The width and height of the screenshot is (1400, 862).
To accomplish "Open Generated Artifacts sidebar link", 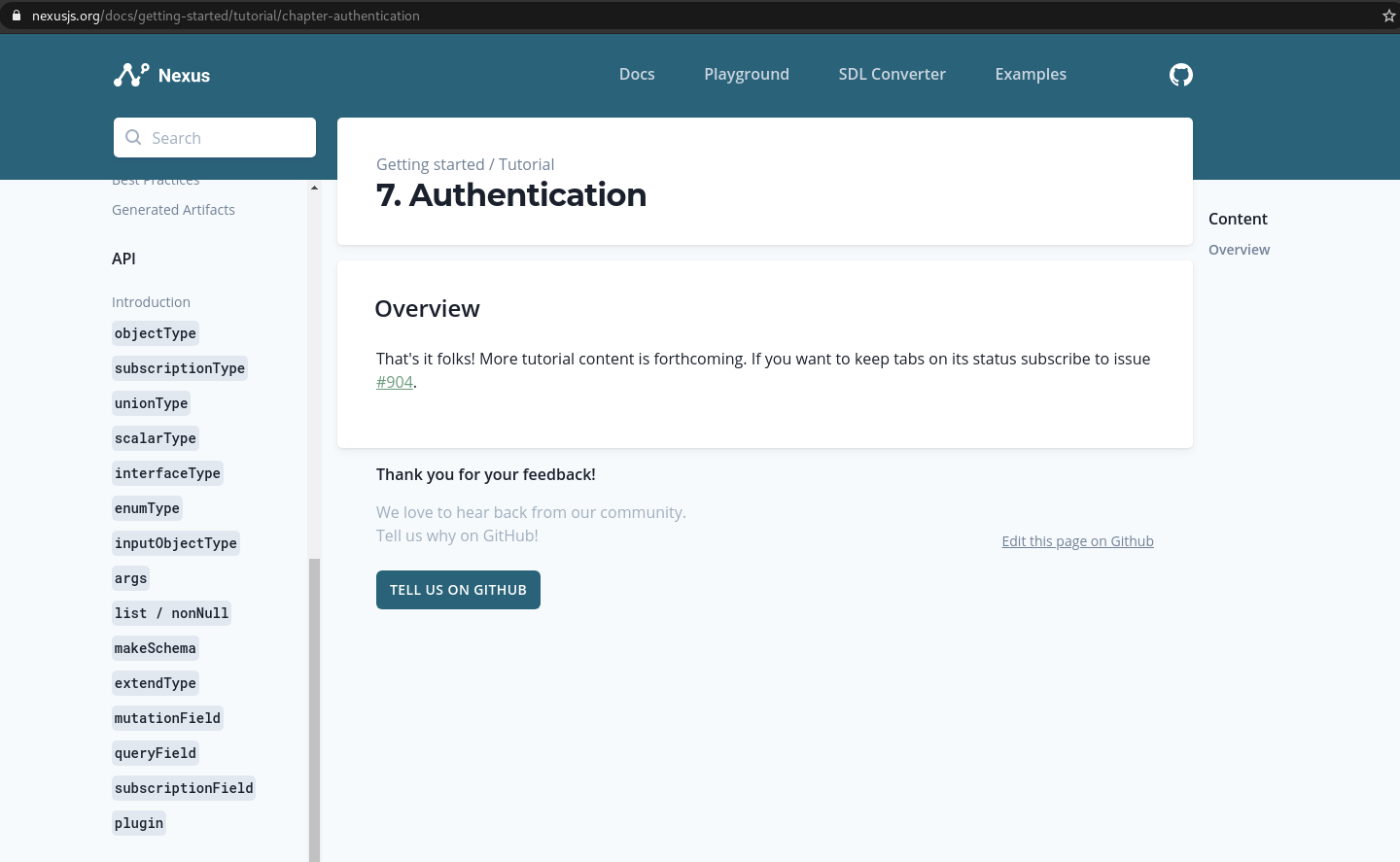I will coord(173,210).
